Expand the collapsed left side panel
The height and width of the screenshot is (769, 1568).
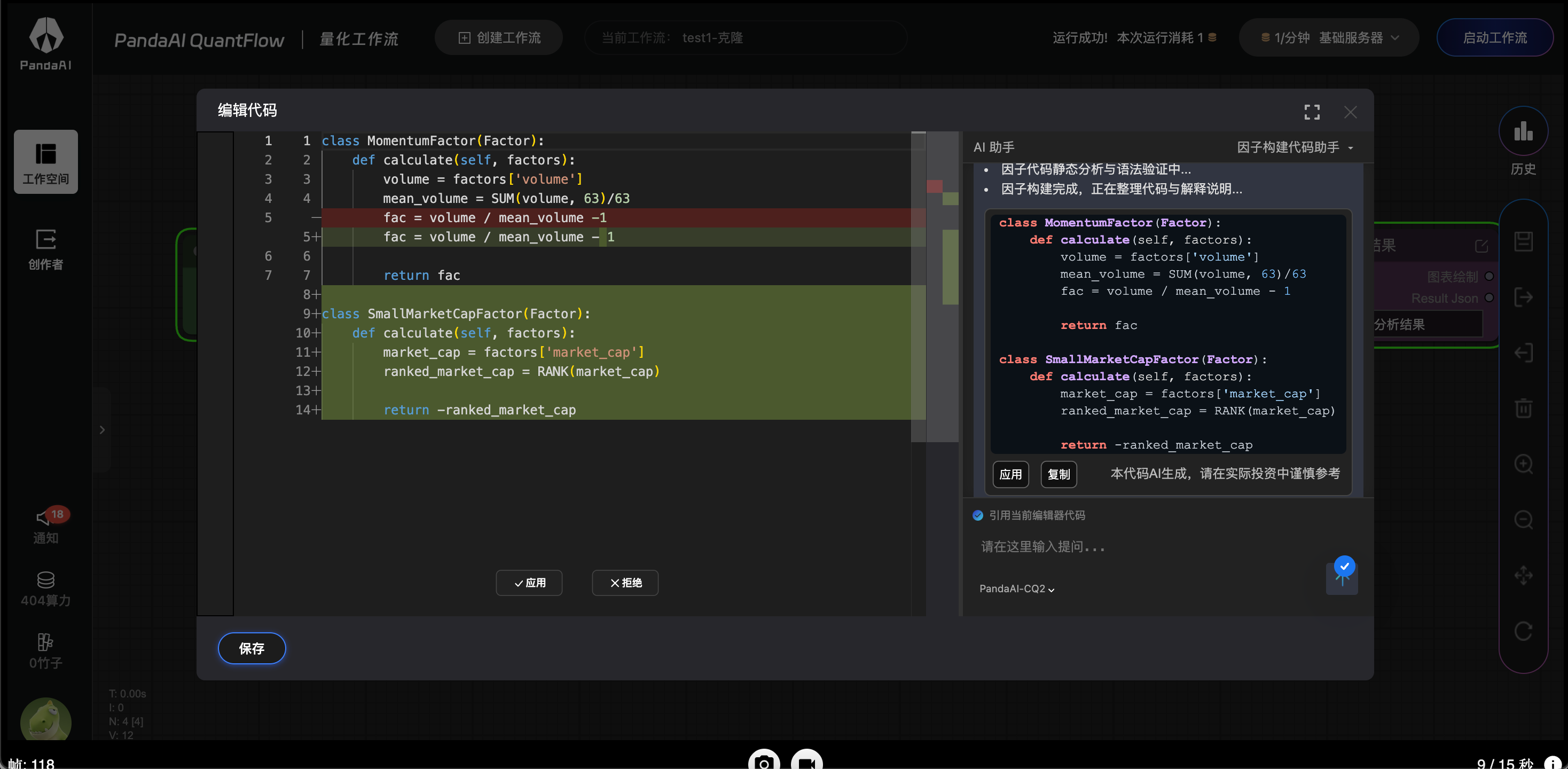102,430
